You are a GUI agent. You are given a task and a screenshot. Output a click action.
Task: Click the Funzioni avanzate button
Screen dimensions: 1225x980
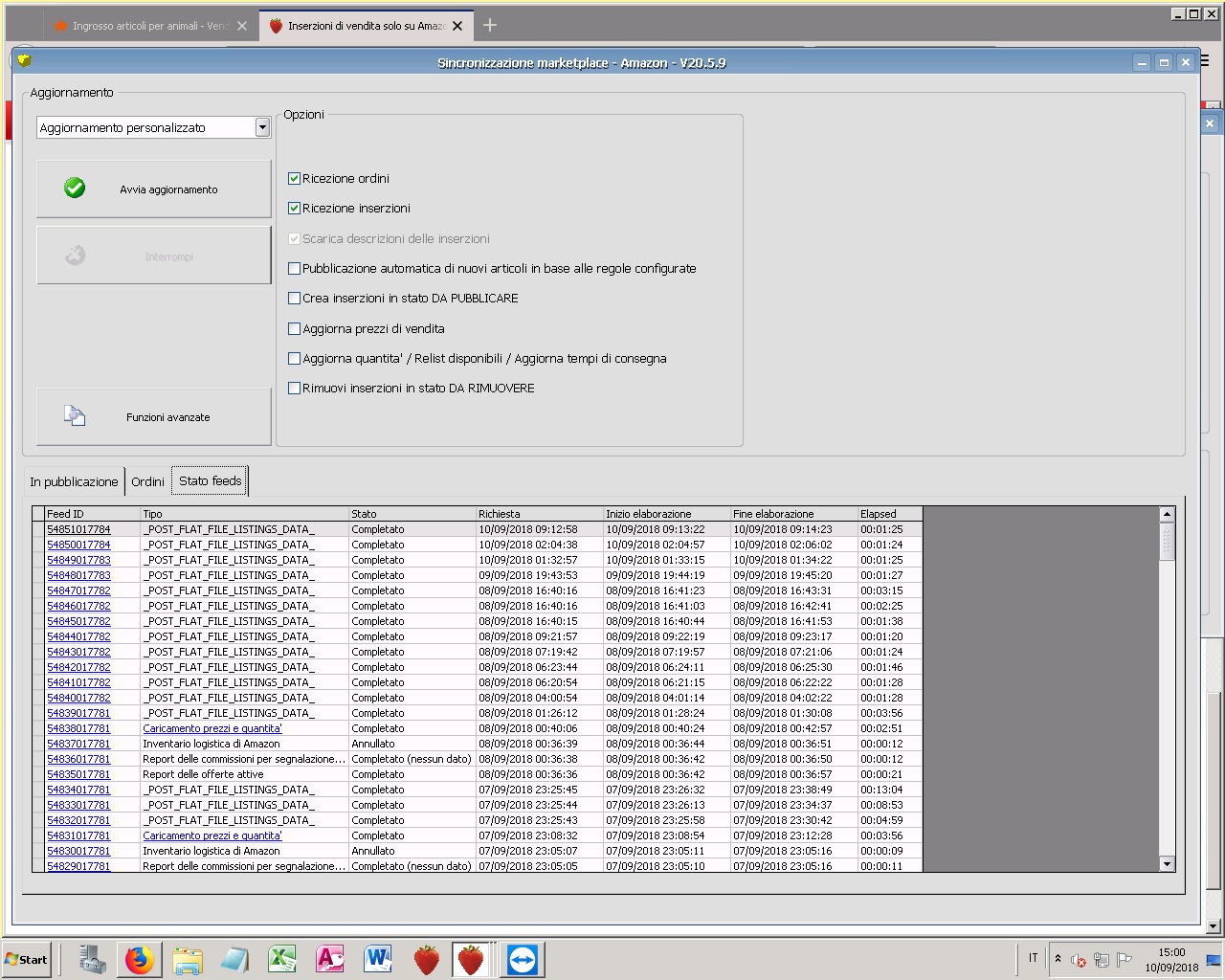154,416
